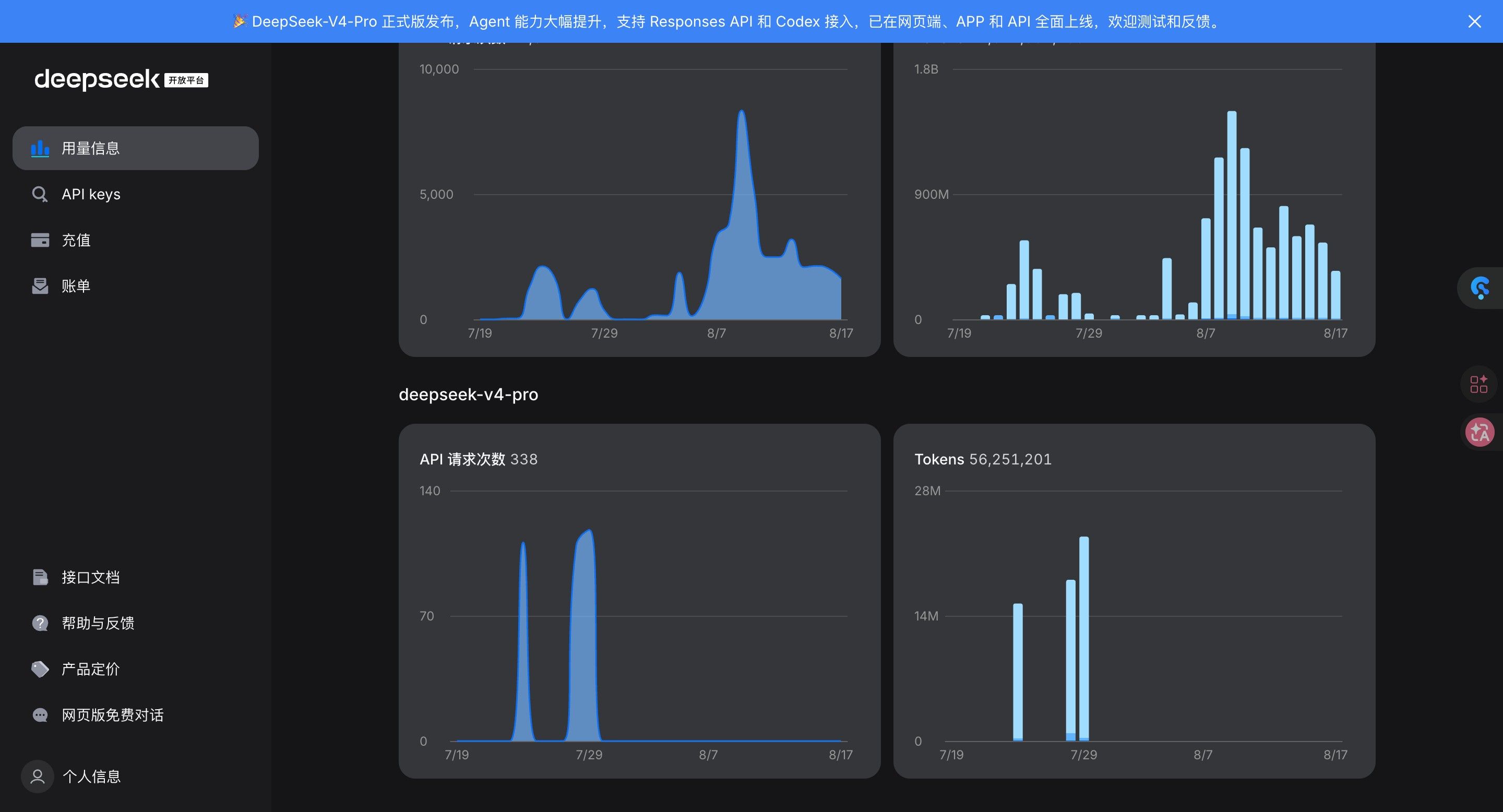Open the 用量信息 usage page

pyautogui.click(x=135, y=148)
